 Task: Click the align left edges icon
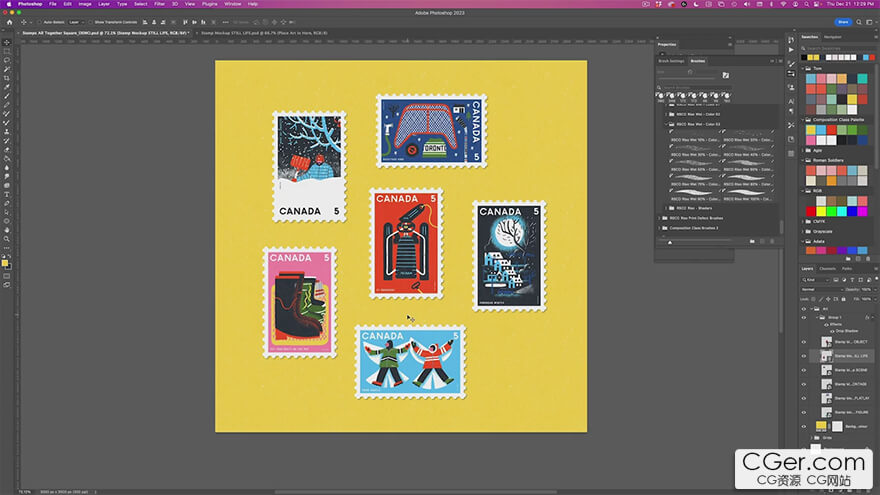(145, 22)
